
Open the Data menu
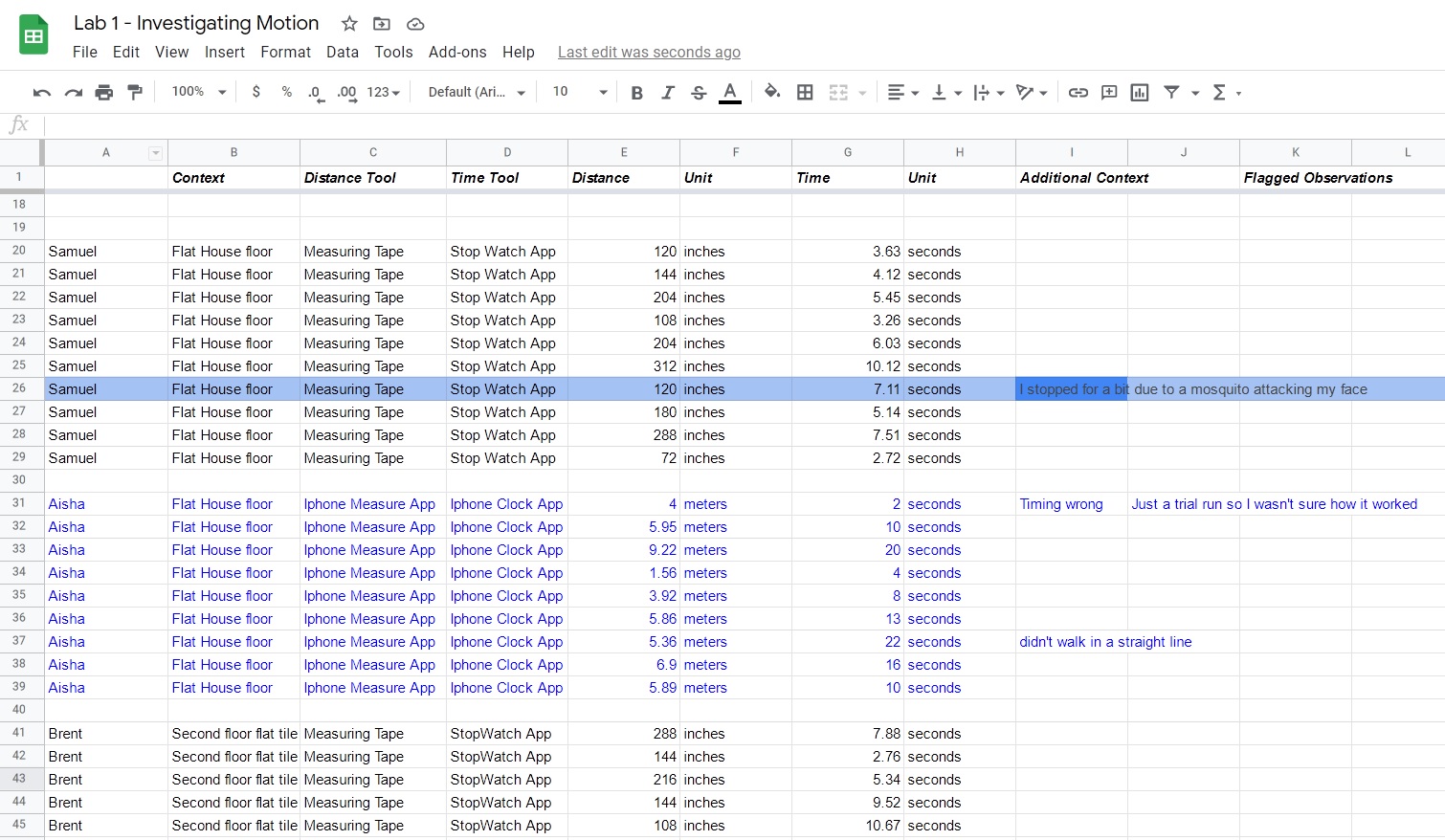(x=343, y=53)
